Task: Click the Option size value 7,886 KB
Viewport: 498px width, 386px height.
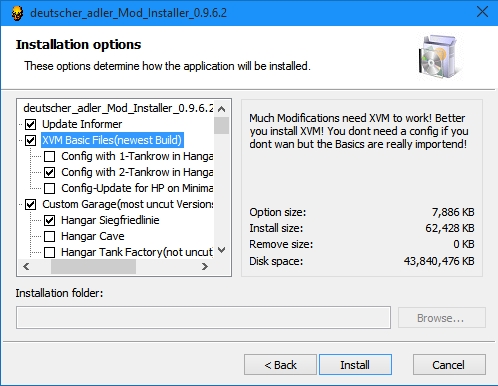Action: coord(453,212)
